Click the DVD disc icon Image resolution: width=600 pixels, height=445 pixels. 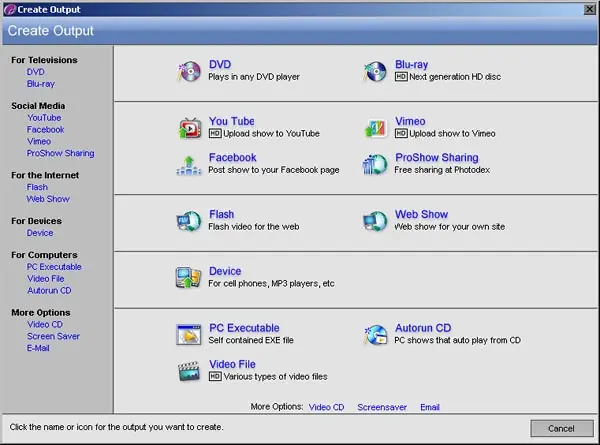pyautogui.click(x=189, y=71)
